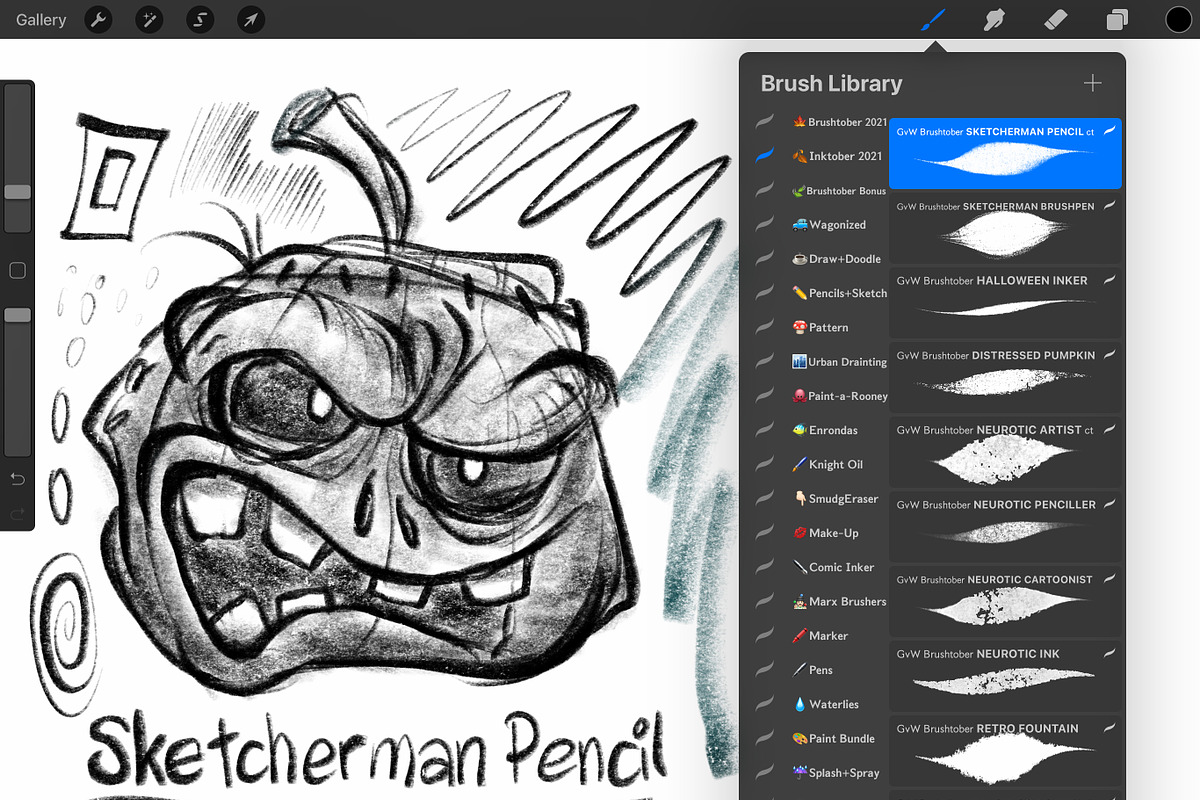The width and height of the screenshot is (1200, 800).
Task: Click the Undo arrow in sidebar
Action: click(17, 481)
